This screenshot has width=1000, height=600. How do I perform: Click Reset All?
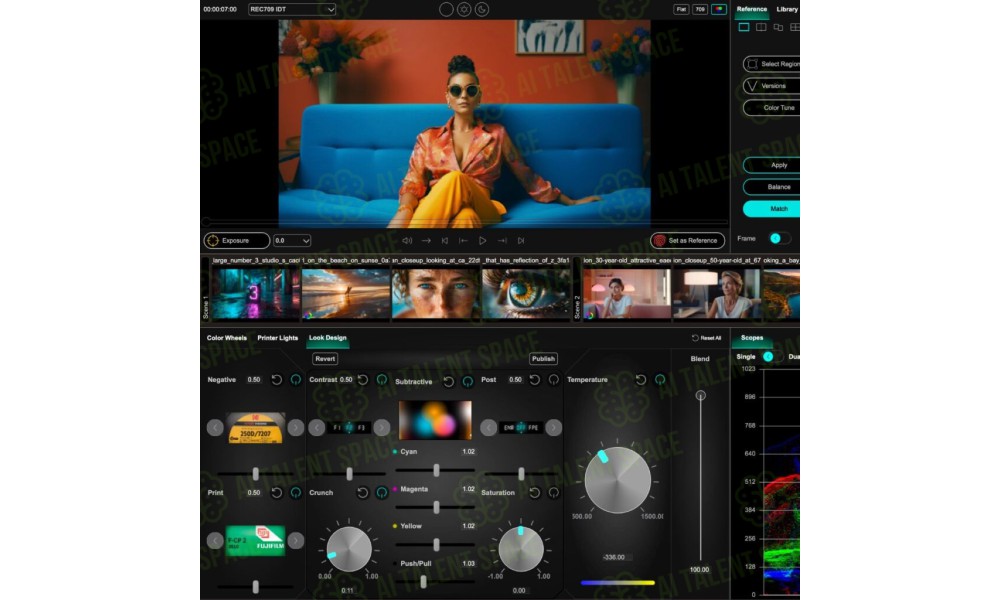coord(707,338)
